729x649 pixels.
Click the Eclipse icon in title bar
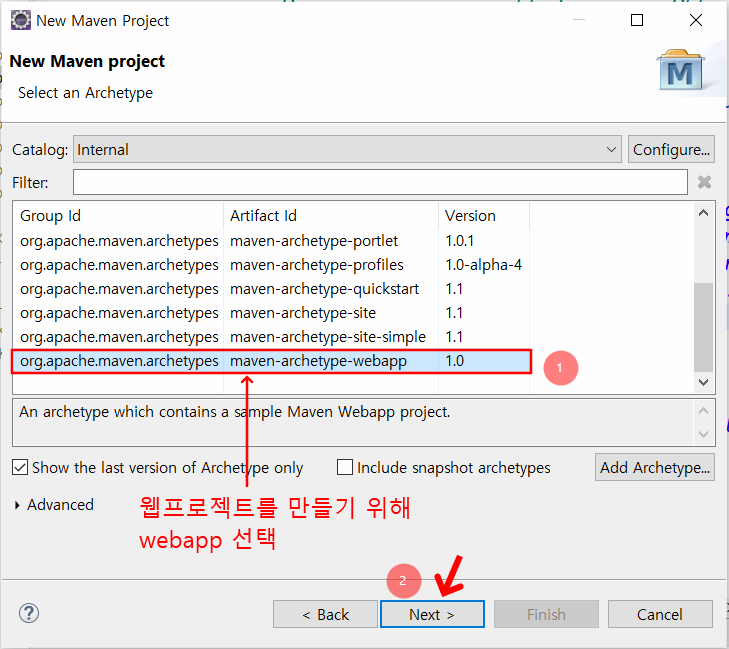point(21,20)
